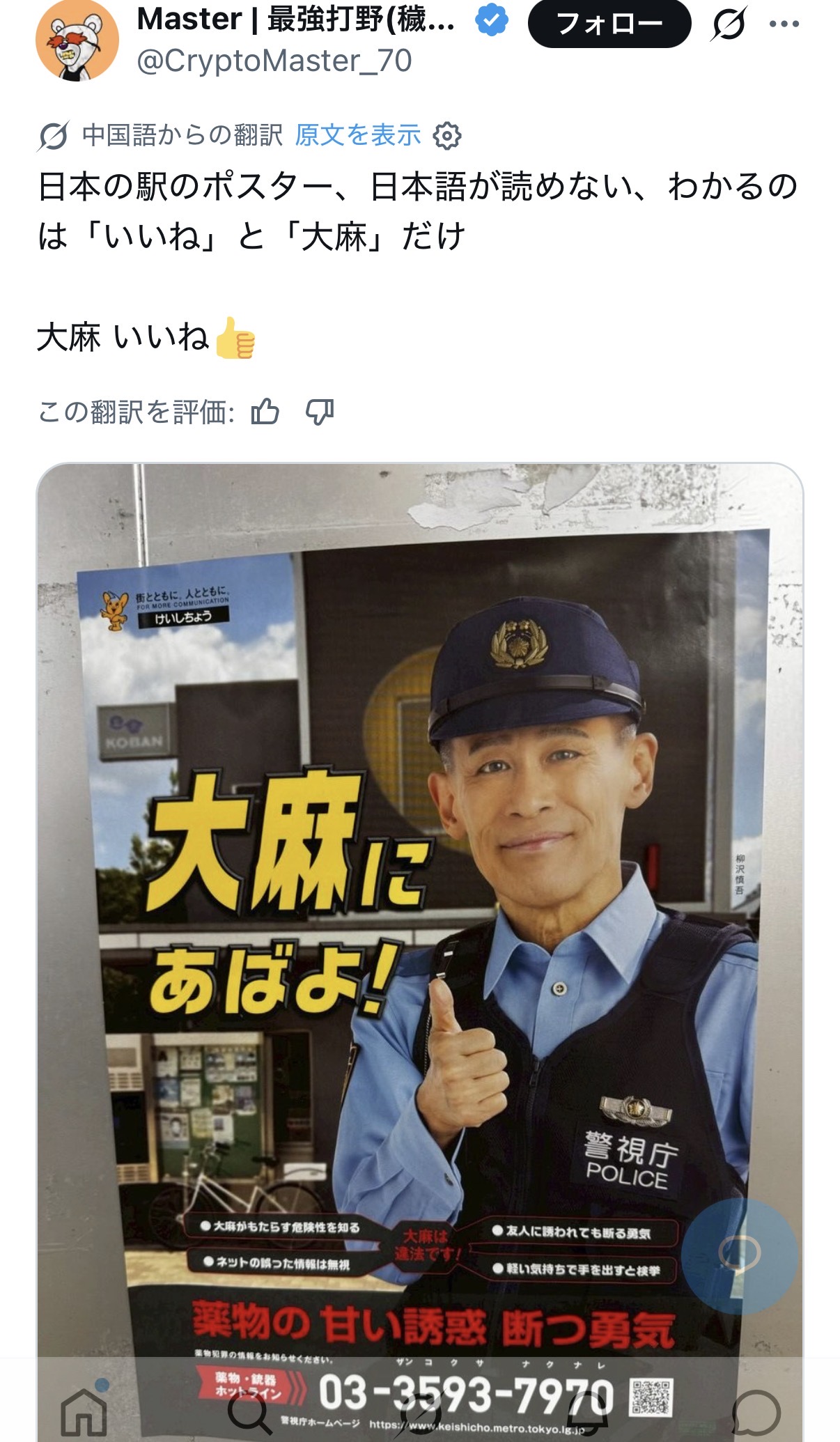Show original text via 原文を表示
The height and width of the screenshot is (1442, 840).
[x=358, y=135]
